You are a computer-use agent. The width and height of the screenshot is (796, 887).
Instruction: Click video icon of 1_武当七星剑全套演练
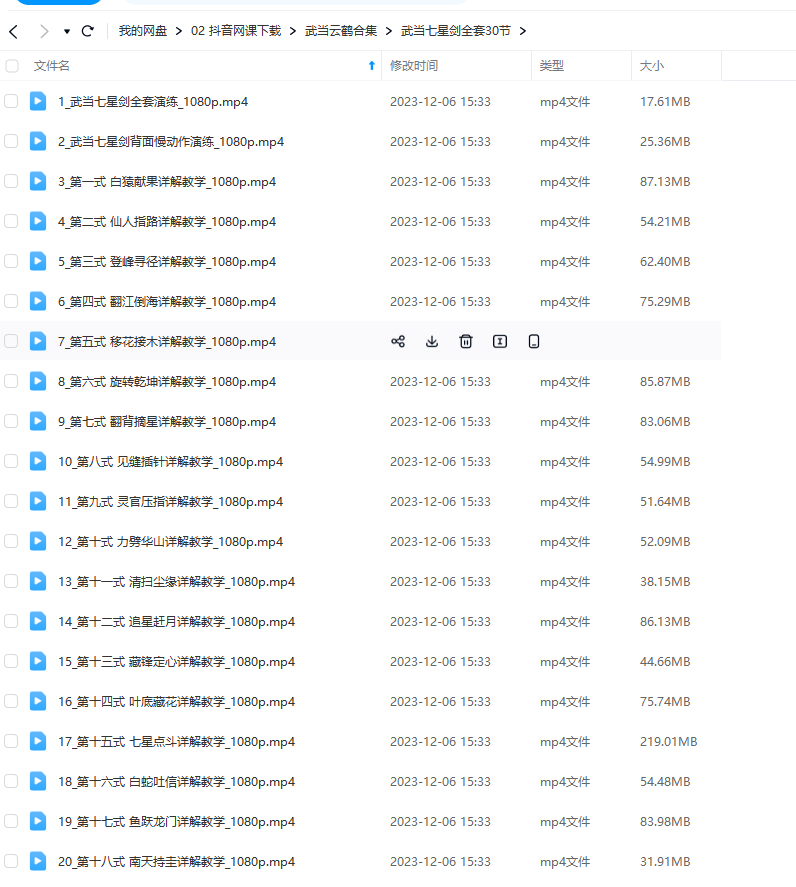pyautogui.click(x=38, y=101)
